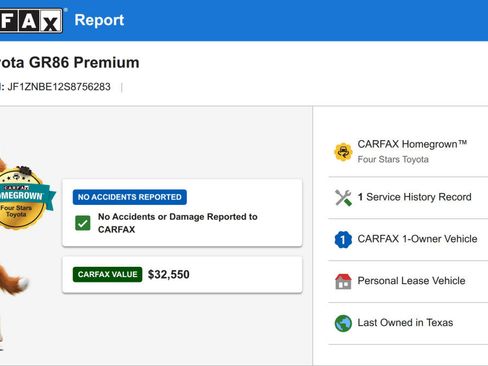The image size is (488, 366).
Task: Click the service history wrench icon
Action: click(x=343, y=198)
